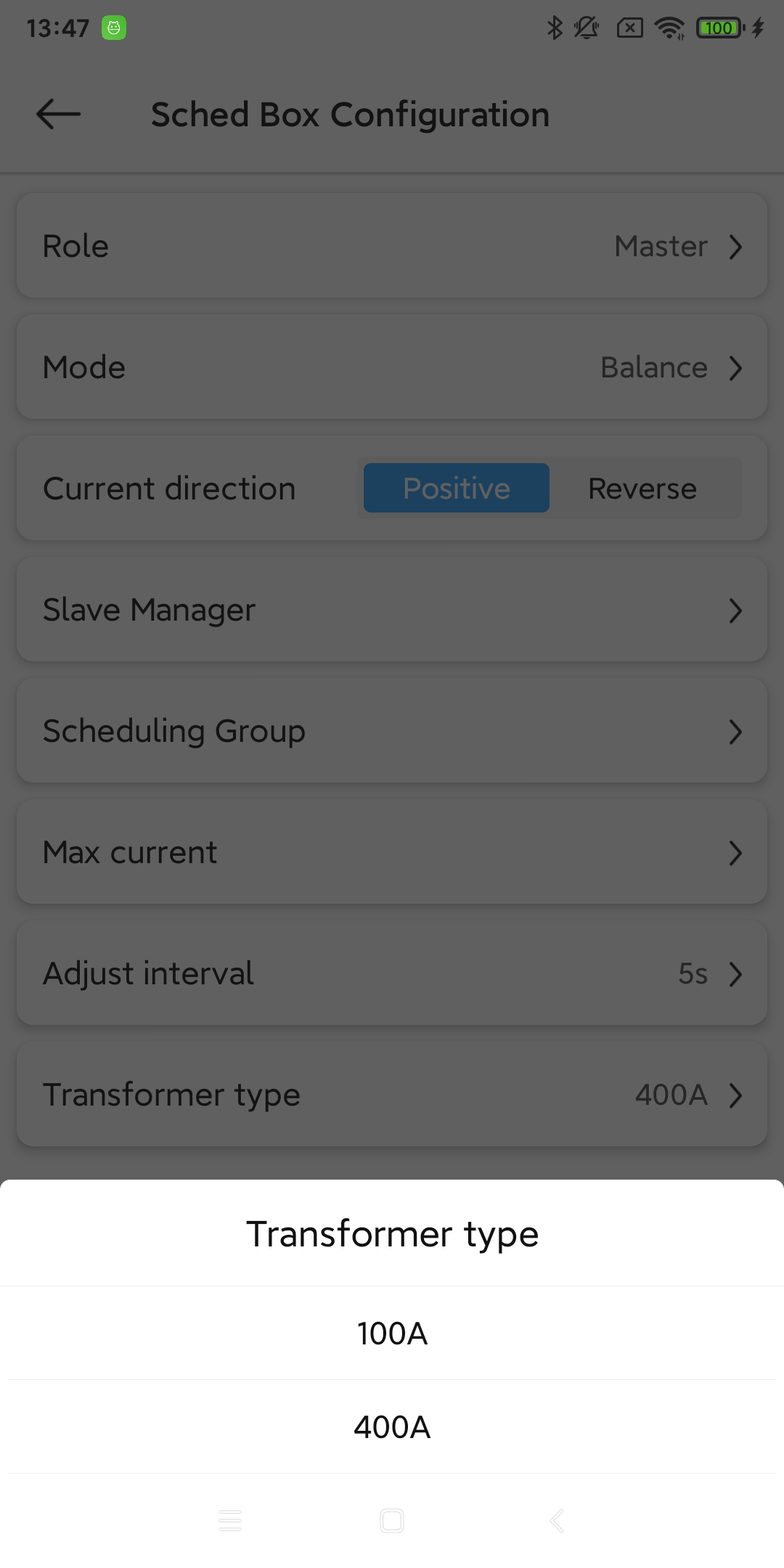Set current direction to Reverse
This screenshot has height=1568, width=784.
[x=642, y=489]
